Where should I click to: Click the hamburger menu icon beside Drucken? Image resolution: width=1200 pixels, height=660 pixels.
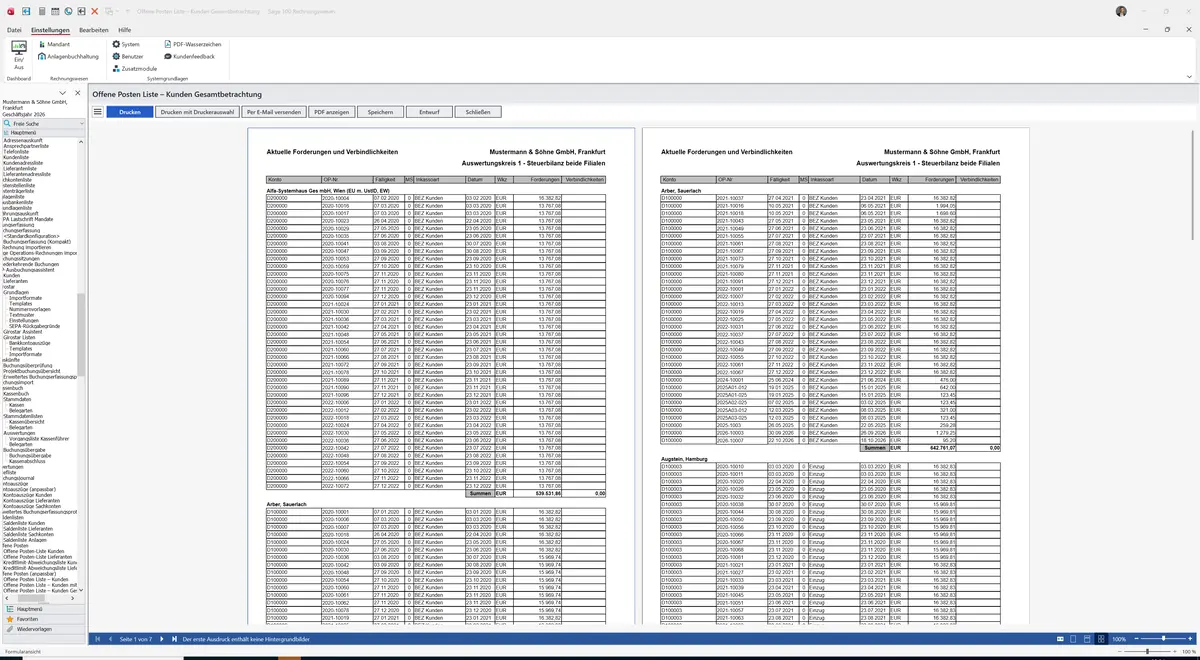pos(97,112)
